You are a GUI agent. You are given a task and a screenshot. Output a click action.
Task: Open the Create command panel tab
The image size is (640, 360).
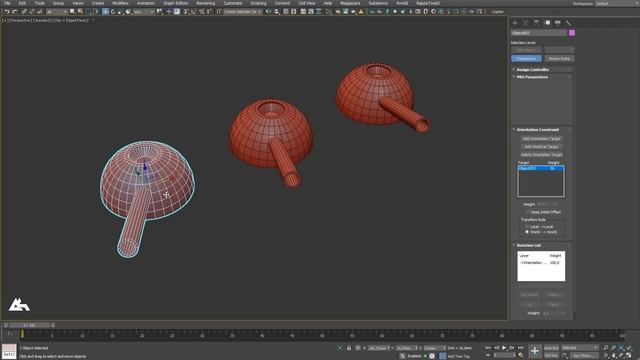515,23
